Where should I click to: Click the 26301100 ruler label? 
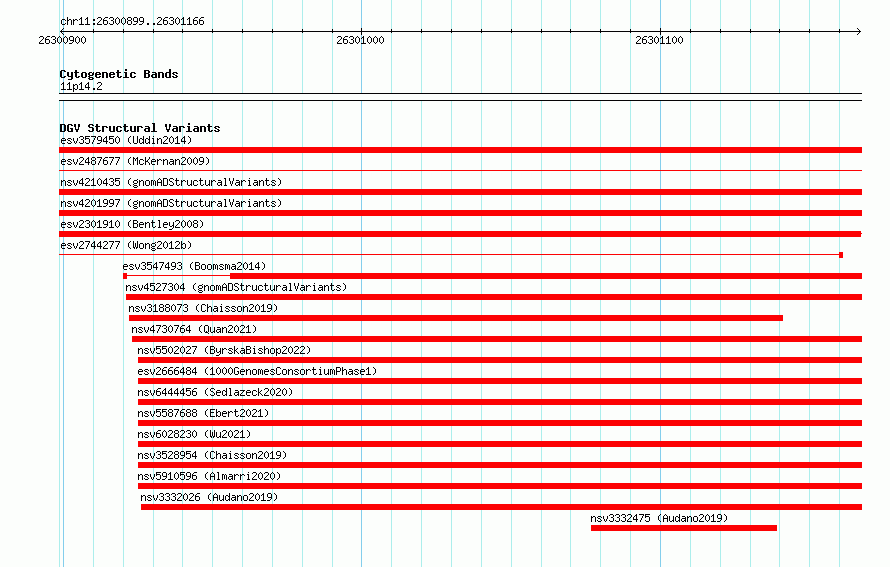pyautogui.click(x=660, y=40)
